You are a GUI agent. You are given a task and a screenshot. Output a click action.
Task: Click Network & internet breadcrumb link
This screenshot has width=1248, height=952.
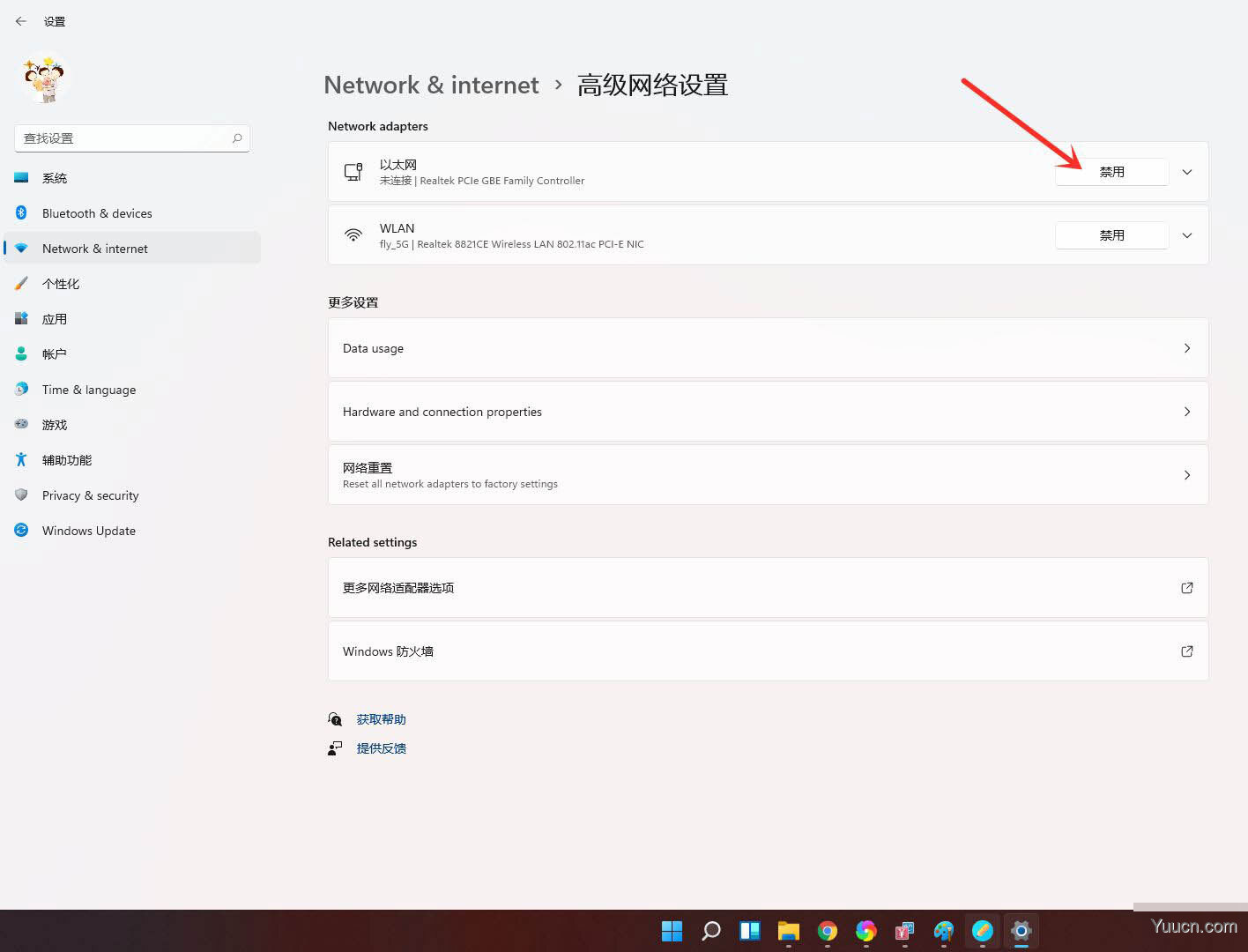(x=431, y=85)
